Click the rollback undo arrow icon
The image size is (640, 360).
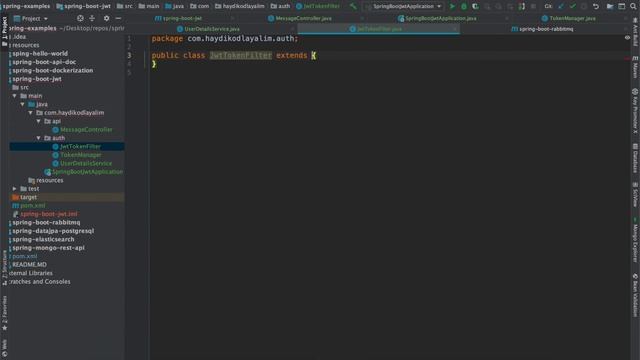coord(596,6)
